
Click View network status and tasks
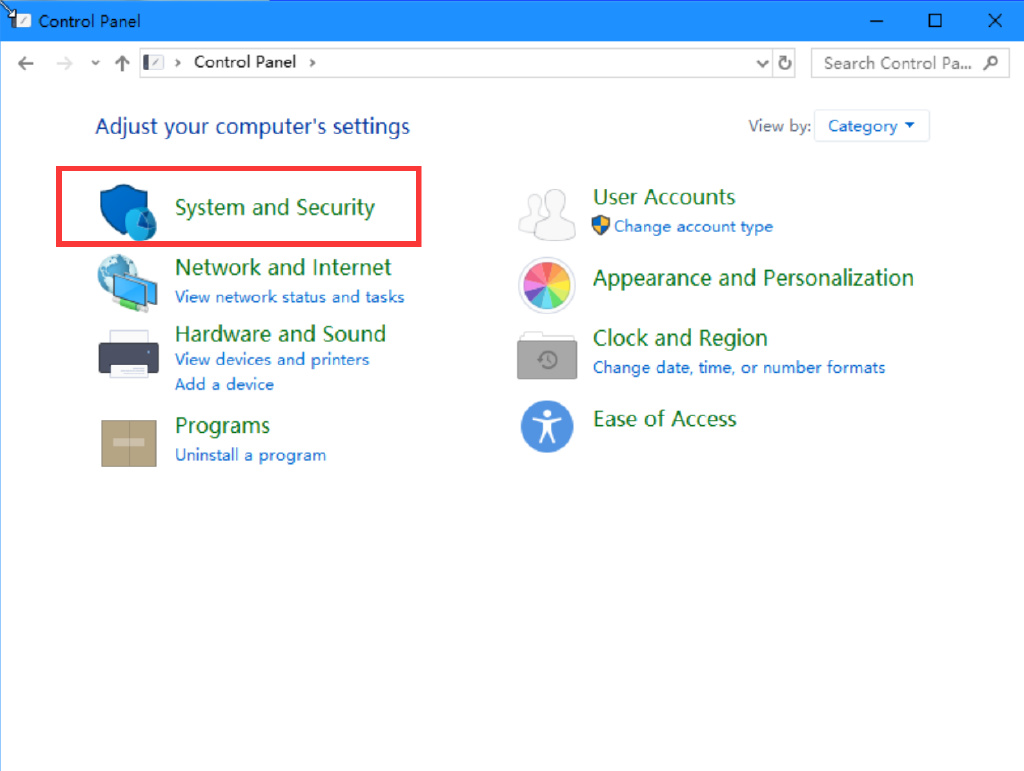coord(289,297)
